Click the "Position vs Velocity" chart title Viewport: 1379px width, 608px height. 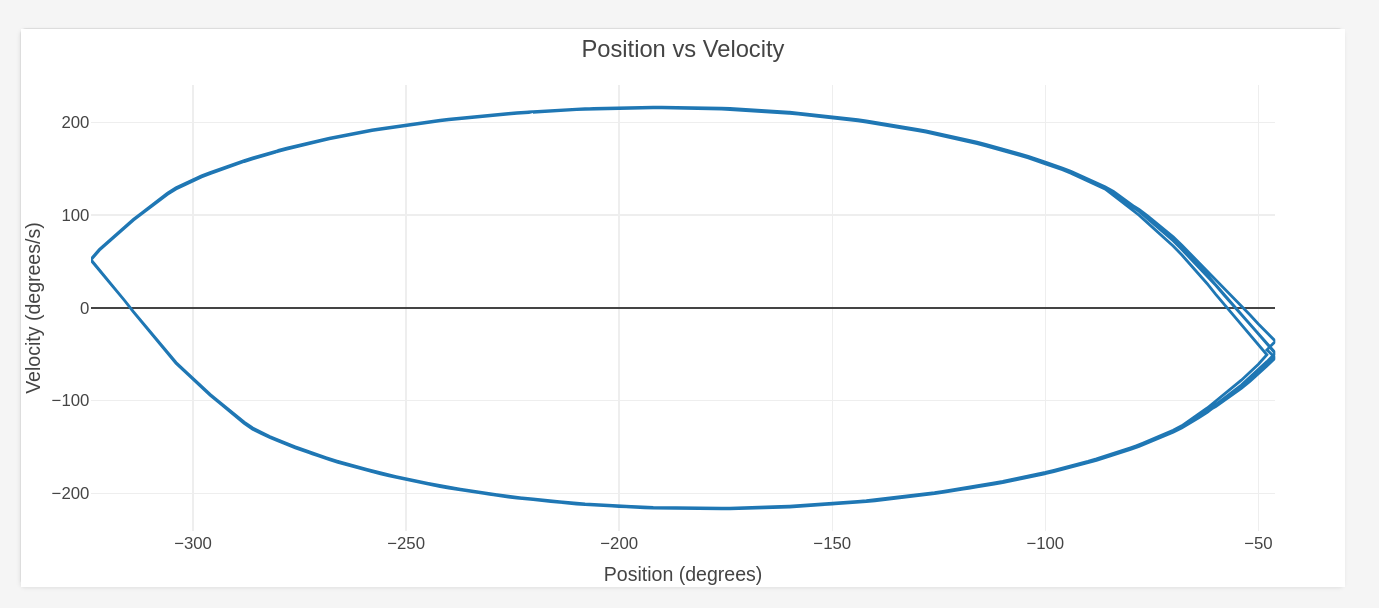coord(682,49)
